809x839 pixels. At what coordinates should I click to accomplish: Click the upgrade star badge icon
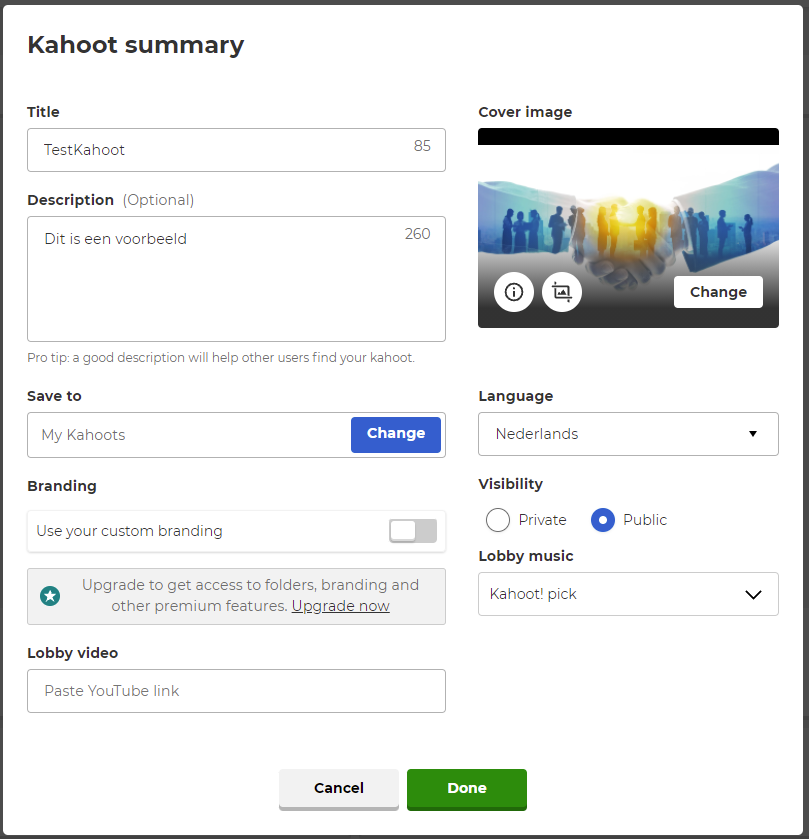point(50,596)
